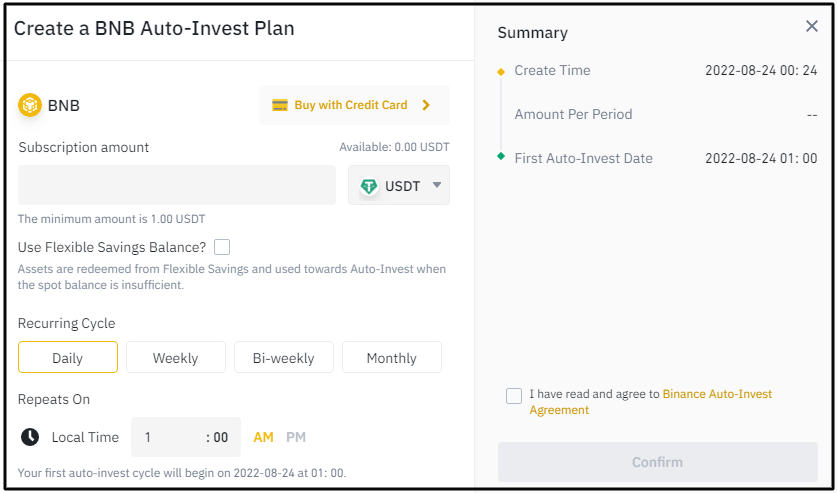The height and width of the screenshot is (493, 837).
Task: Check the Auto-Invest Agreement checkbox
Action: point(514,396)
